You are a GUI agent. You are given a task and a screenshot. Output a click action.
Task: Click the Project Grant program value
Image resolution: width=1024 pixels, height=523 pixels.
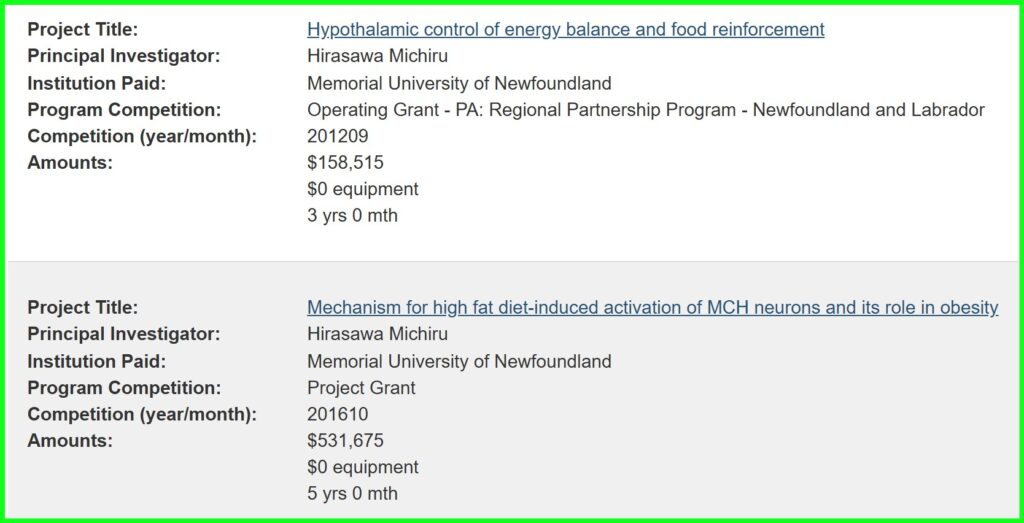[x=361, y=388]
